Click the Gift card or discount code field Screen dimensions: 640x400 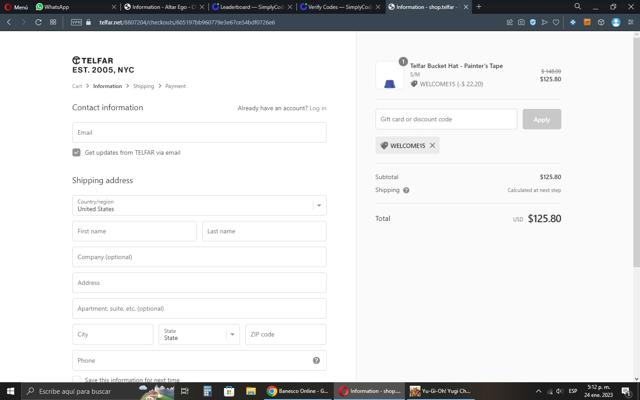[x=446, y=119]
